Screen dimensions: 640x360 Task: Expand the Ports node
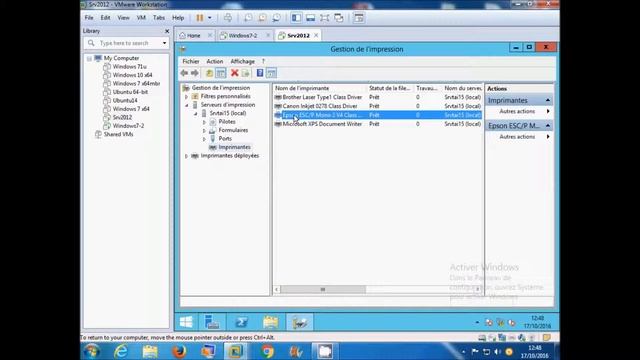204,139
